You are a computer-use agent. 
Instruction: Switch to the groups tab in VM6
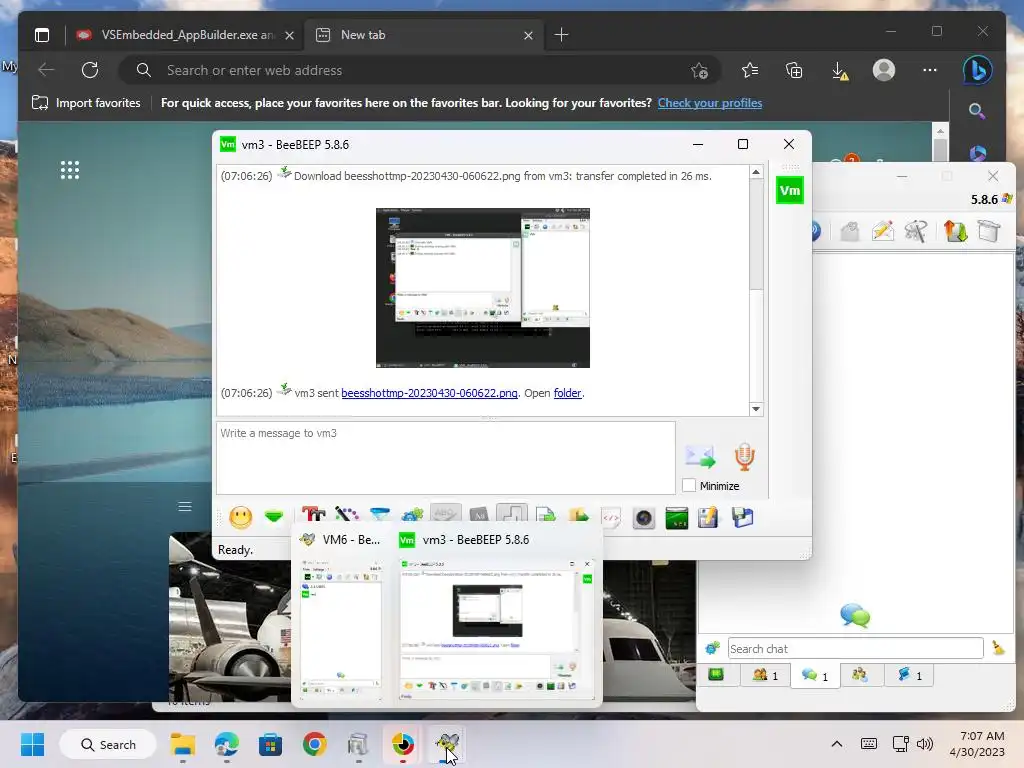(860, 675)
